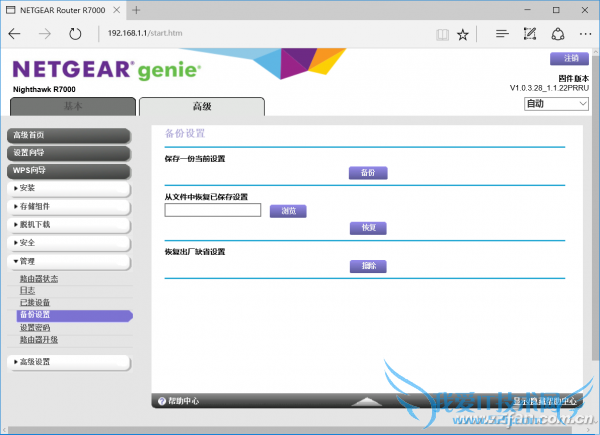
Task: Click the help center question mark icon
Action: point(162,401)
